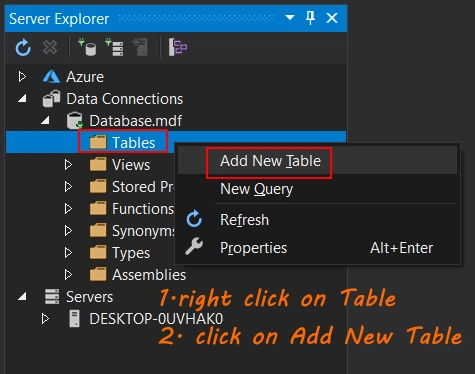
Task: Click the Data Connections icon
Action: [51, 99]
